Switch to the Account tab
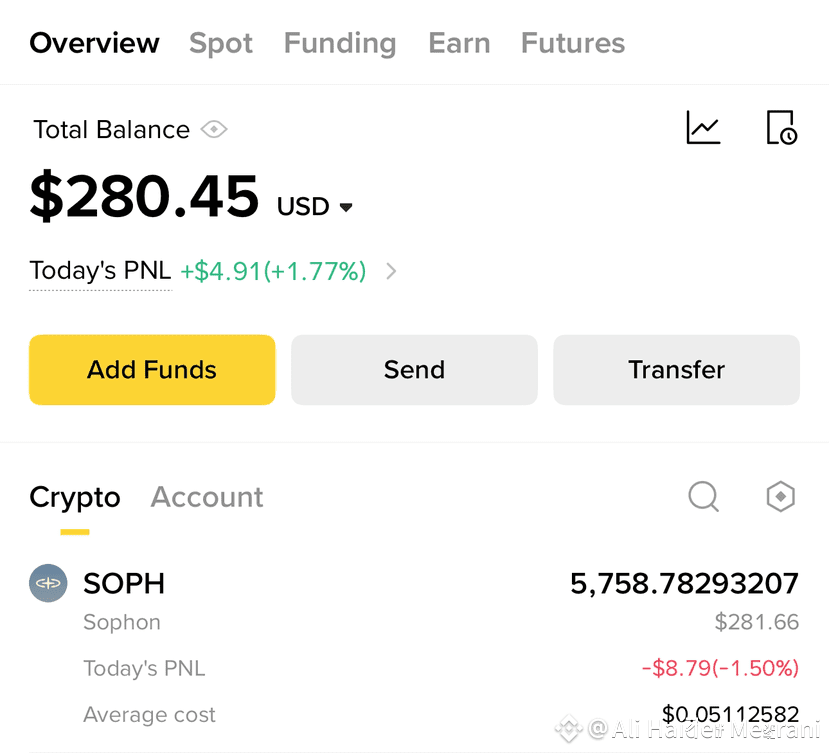The image size is (829, 754). point(207,497)
